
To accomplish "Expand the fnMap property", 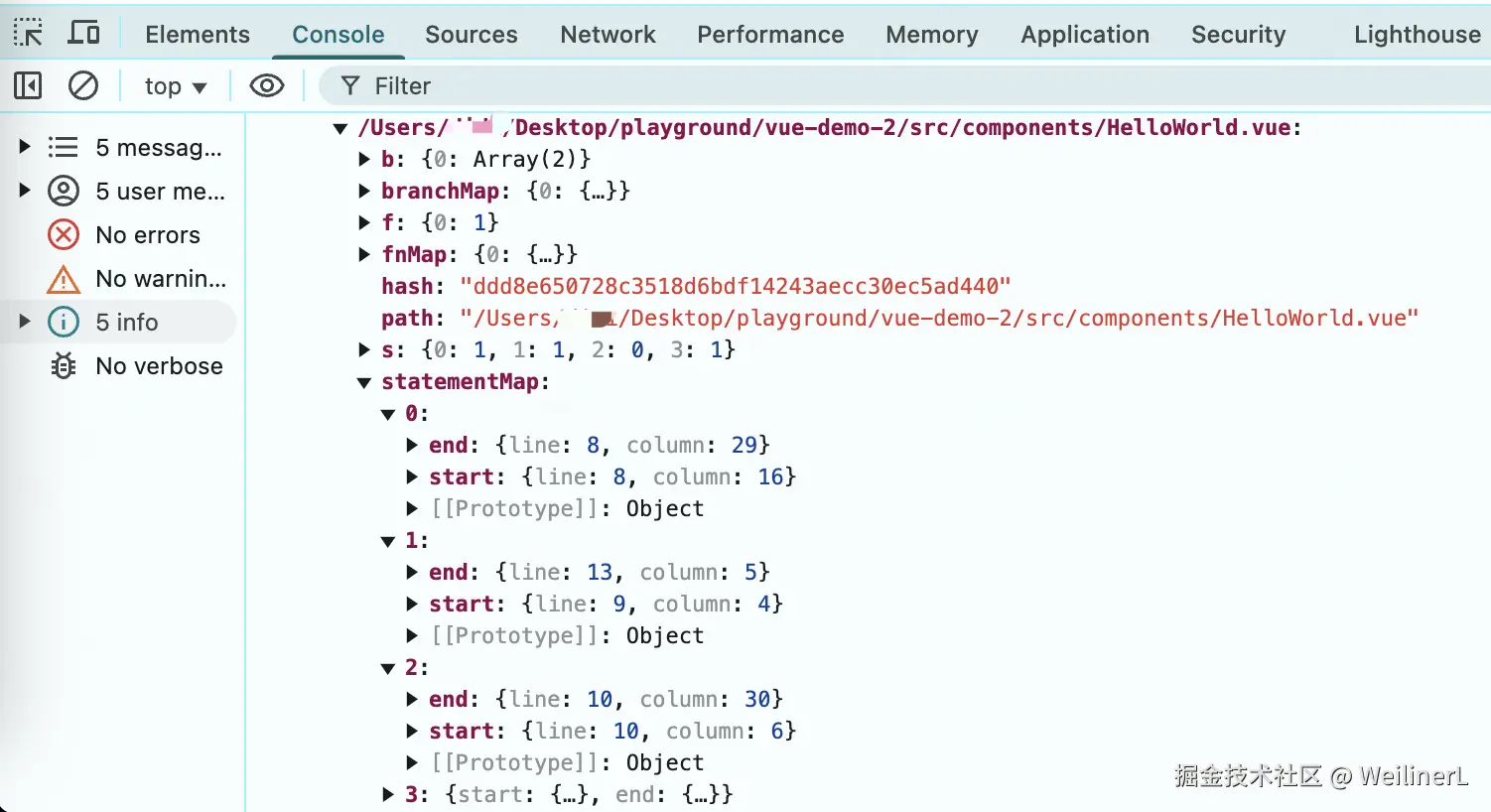I will [364, 254].
